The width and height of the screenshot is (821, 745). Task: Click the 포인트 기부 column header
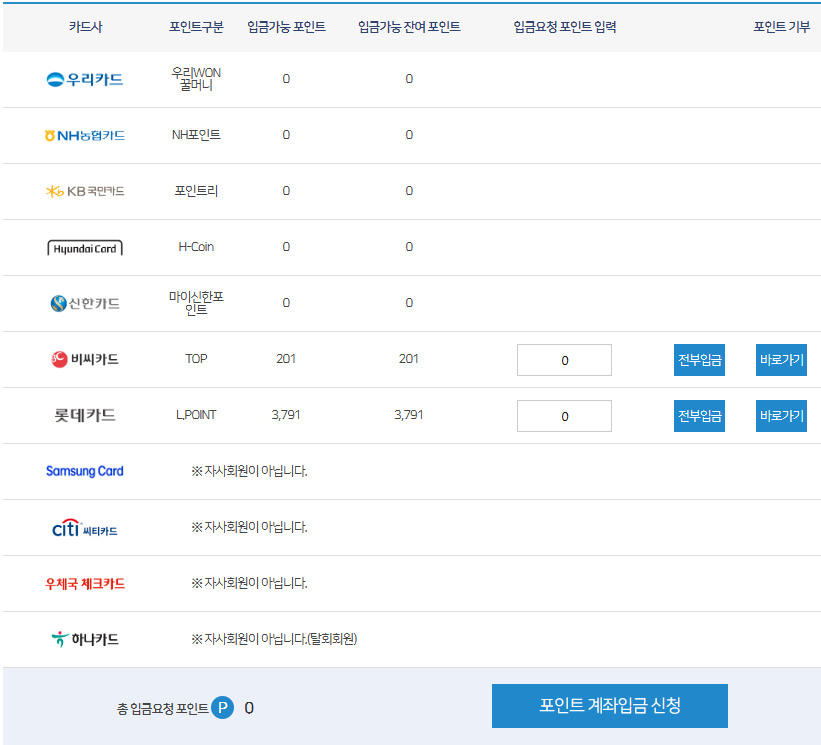point(781,27)
